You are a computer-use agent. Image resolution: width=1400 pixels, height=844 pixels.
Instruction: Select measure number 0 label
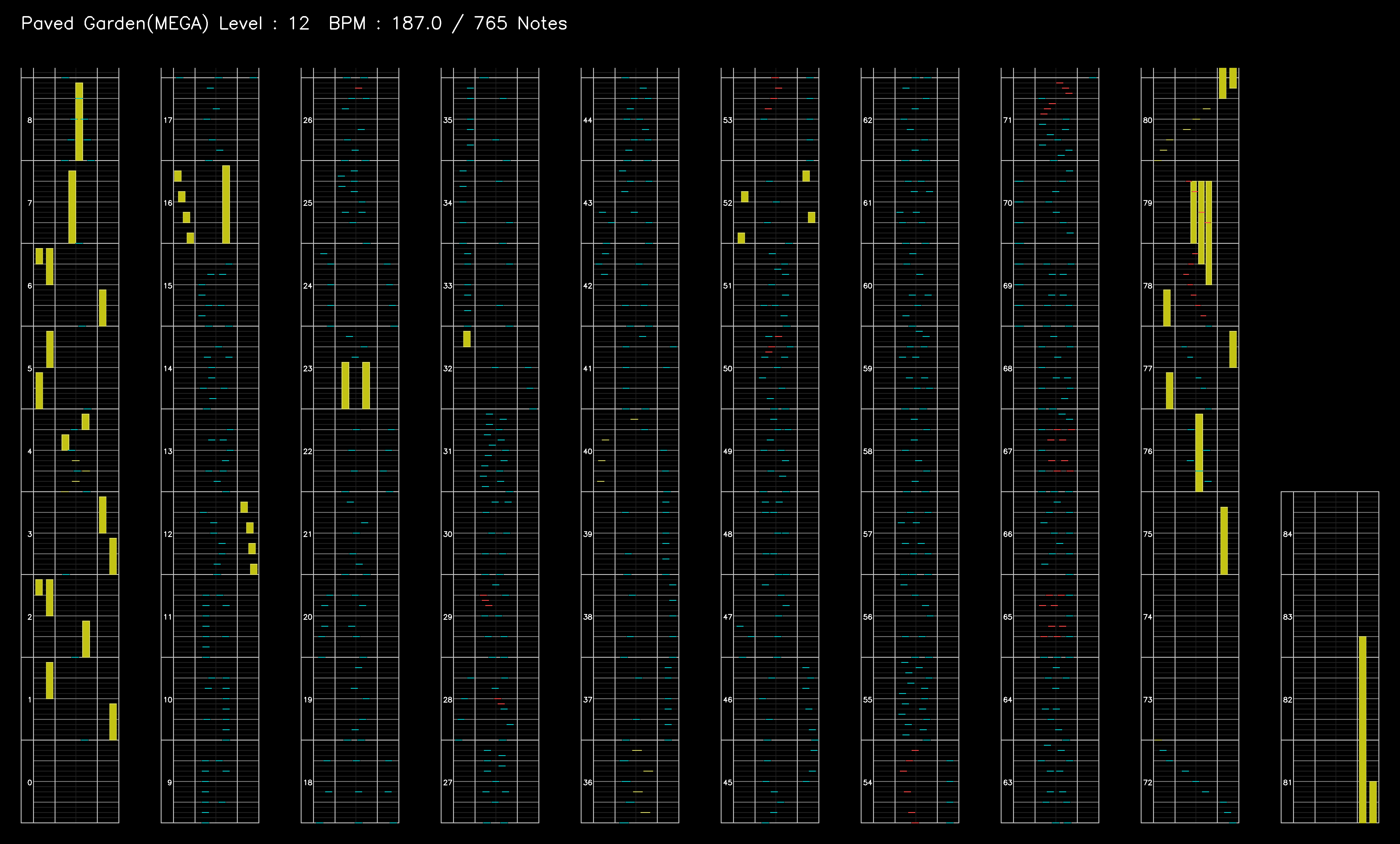[30, 782]
